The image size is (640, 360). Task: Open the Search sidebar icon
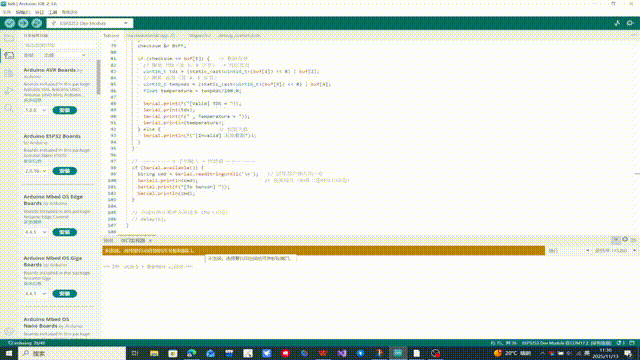[9, 109]
